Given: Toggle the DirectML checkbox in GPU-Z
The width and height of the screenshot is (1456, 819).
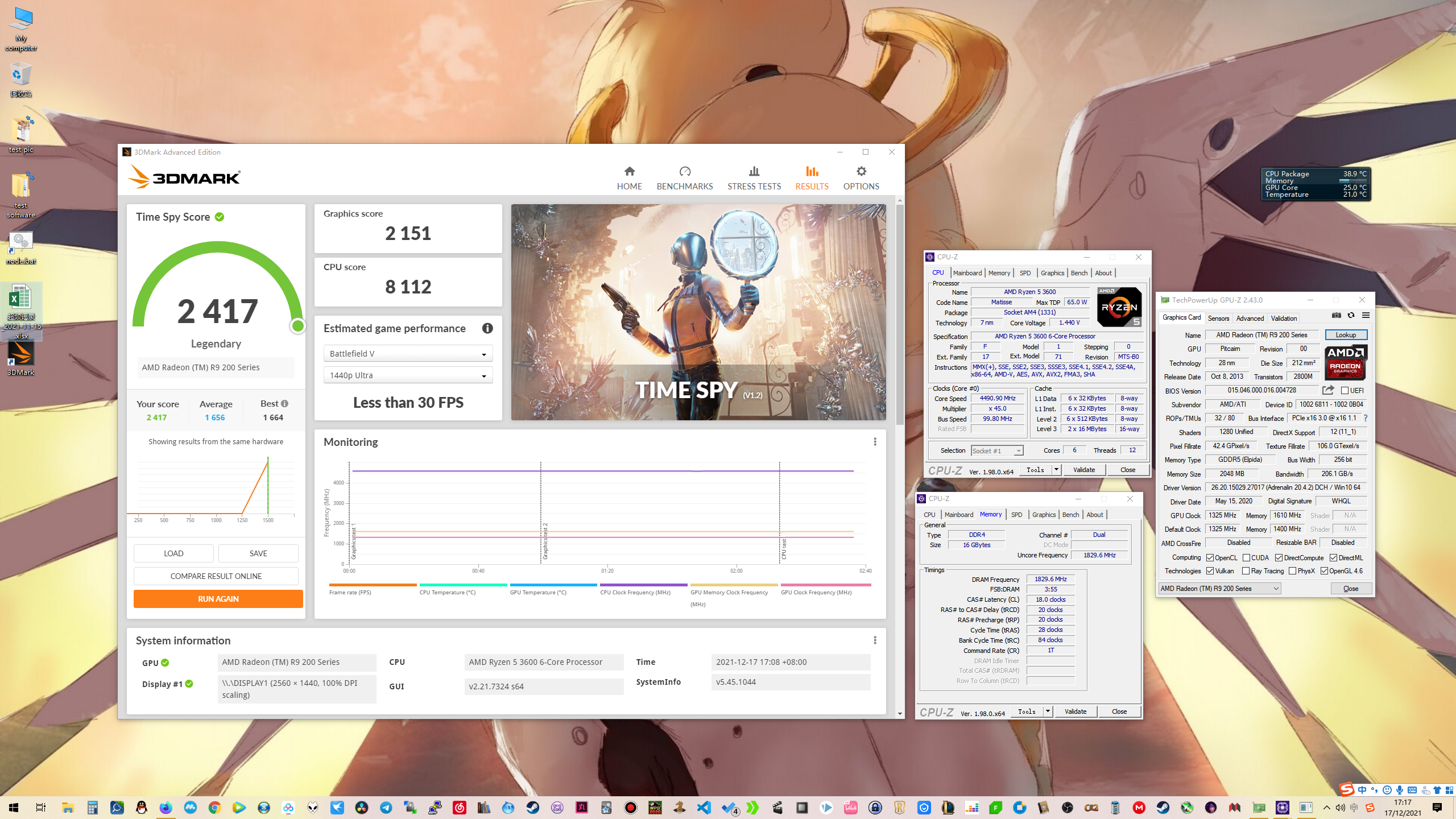Looking at the screenshot, I should (1334, 558).
